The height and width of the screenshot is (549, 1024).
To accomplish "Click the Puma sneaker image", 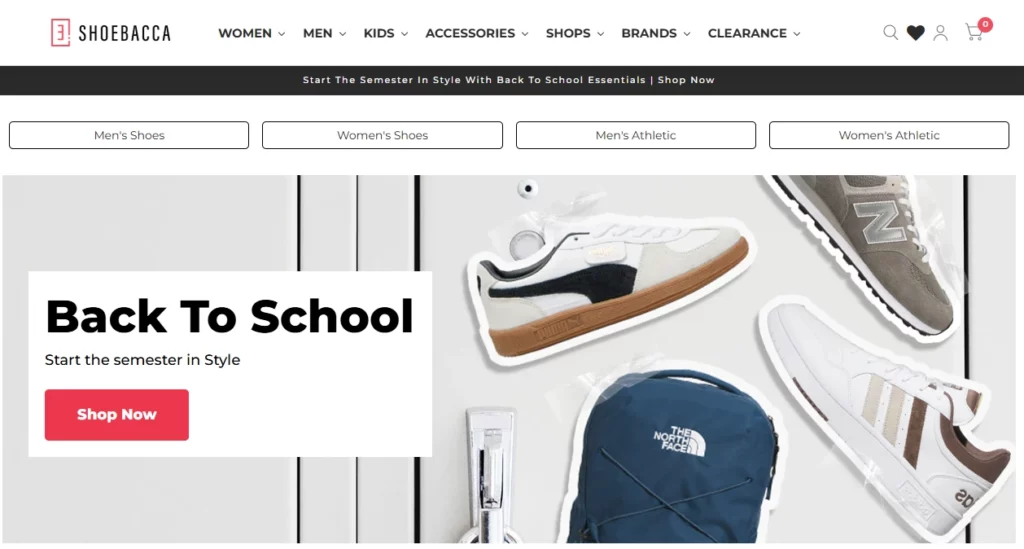I will (611, 287).
